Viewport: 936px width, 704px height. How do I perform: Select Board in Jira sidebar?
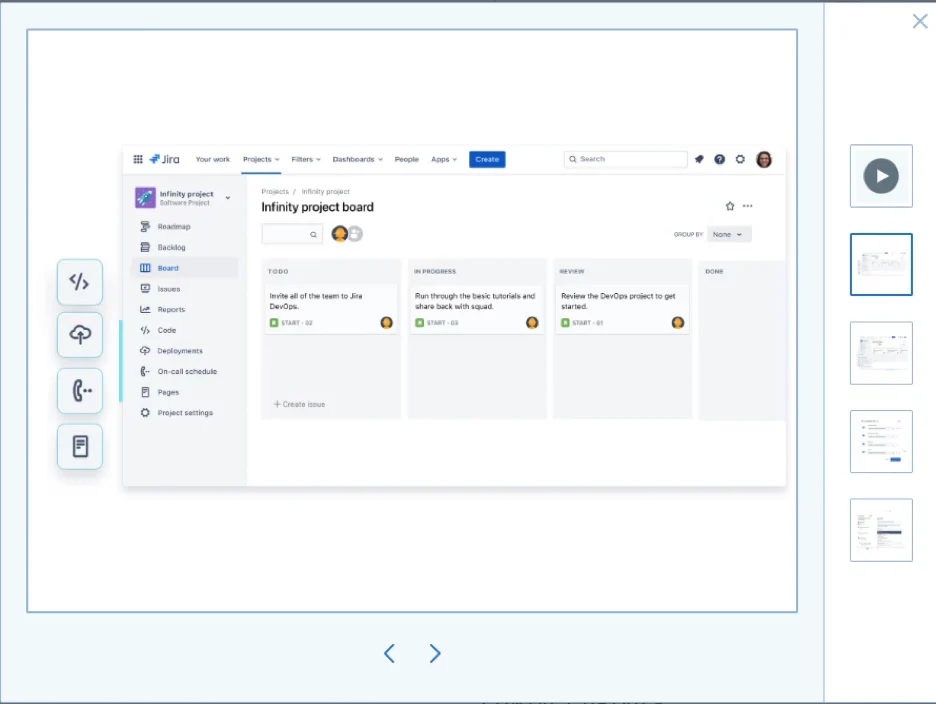point(184,268)
